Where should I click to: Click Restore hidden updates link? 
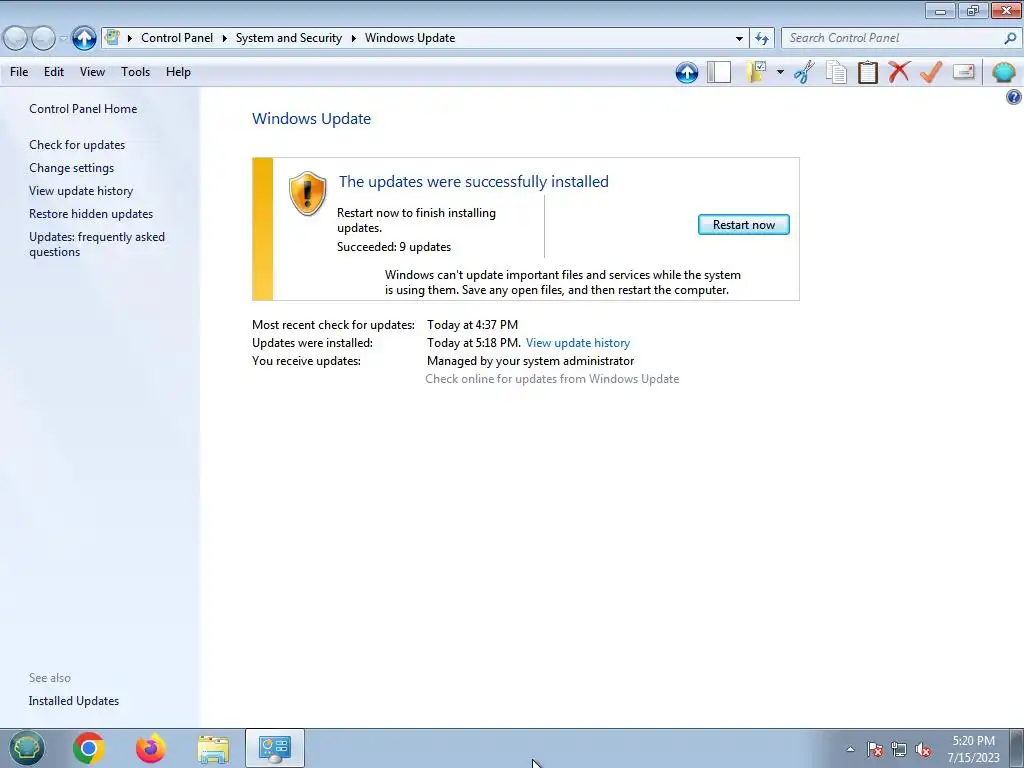91,214
